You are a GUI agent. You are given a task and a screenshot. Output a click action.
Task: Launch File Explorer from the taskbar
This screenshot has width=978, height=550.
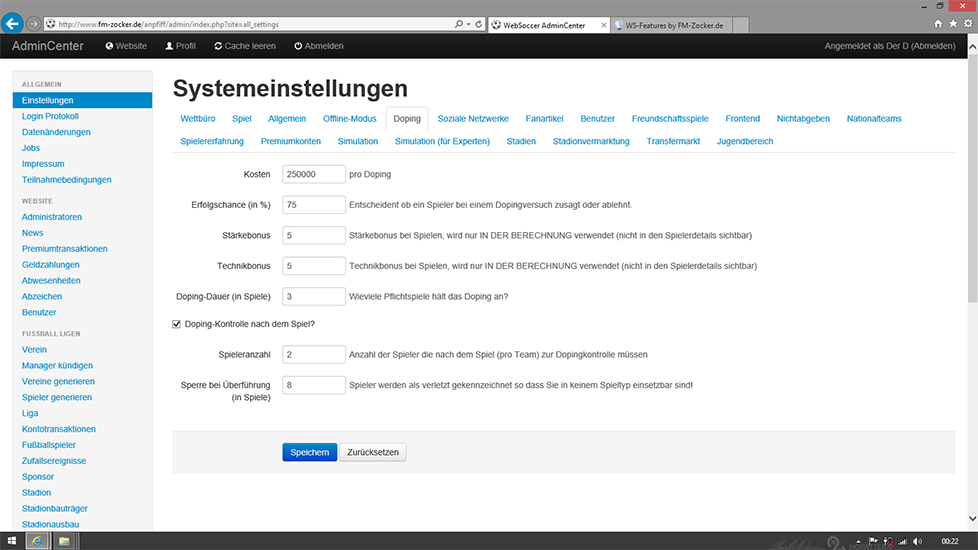tap(64, 541)
